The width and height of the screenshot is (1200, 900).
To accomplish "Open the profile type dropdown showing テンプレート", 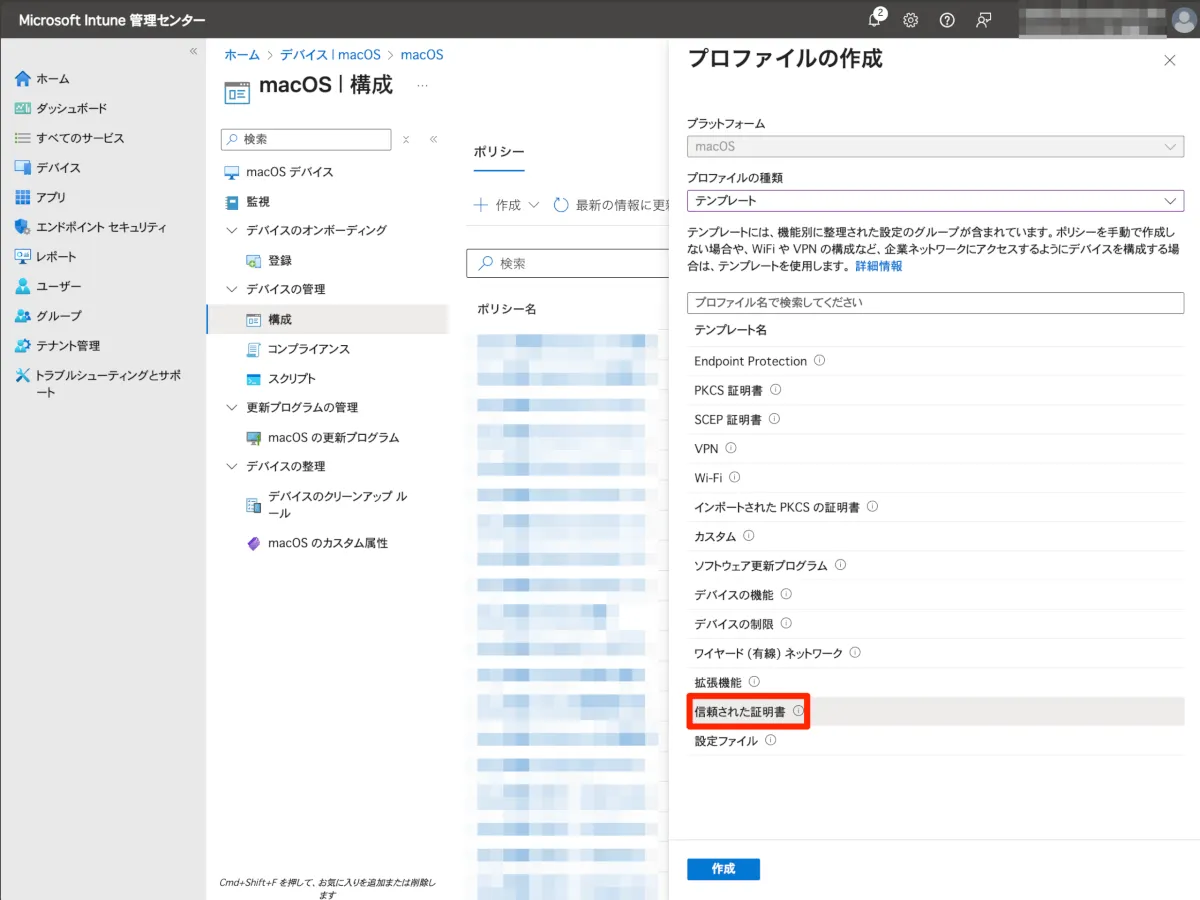I will point(935,201).
